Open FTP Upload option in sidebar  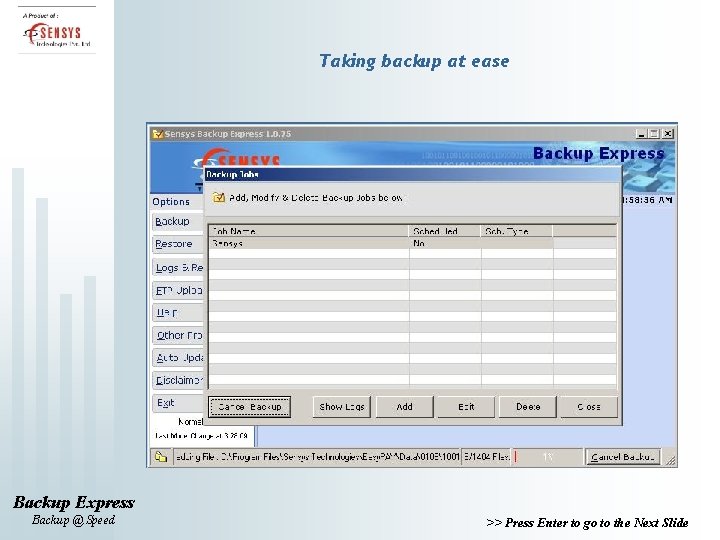[x=178, y=290]
